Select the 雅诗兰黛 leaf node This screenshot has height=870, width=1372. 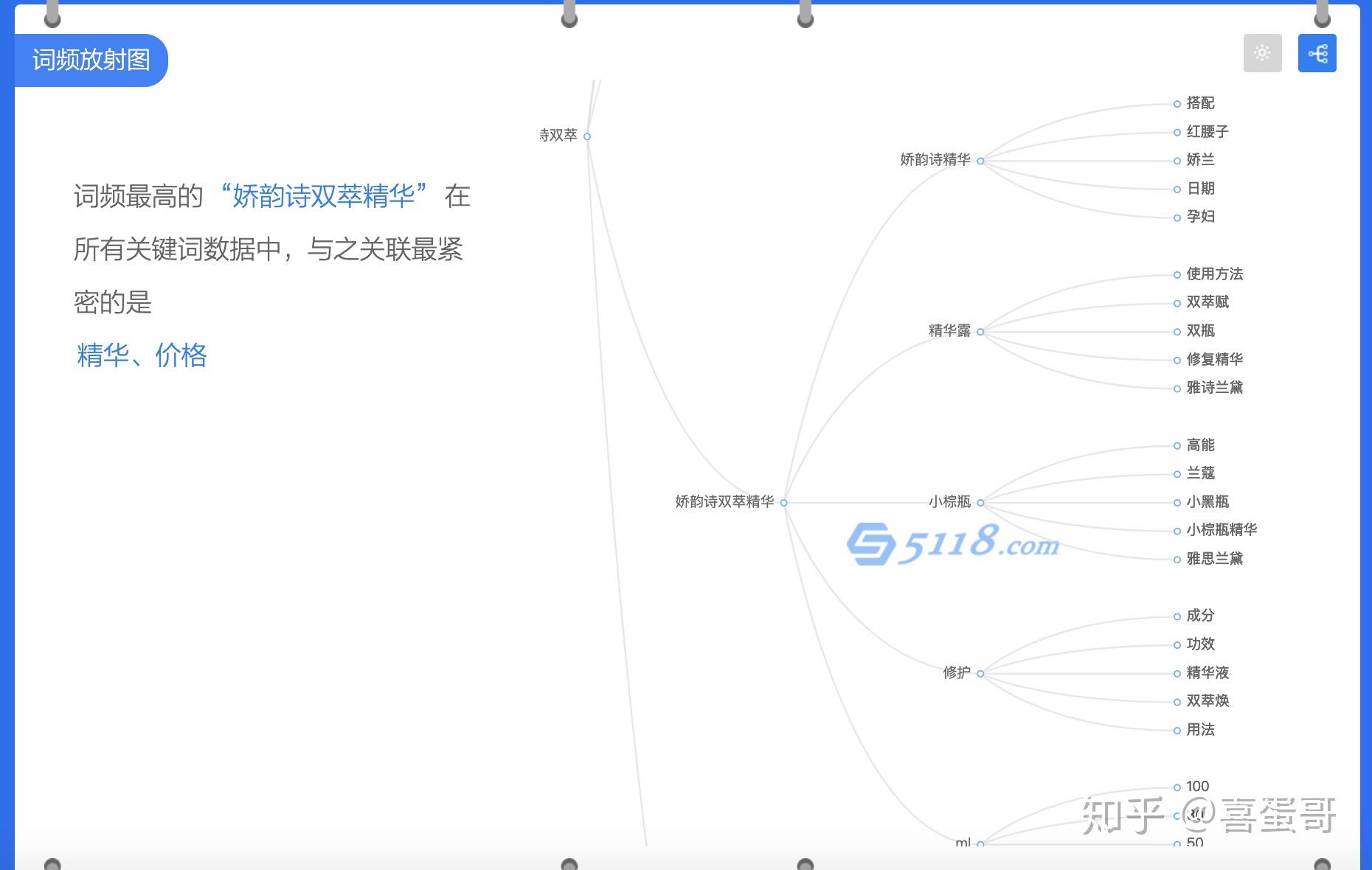1214,388
